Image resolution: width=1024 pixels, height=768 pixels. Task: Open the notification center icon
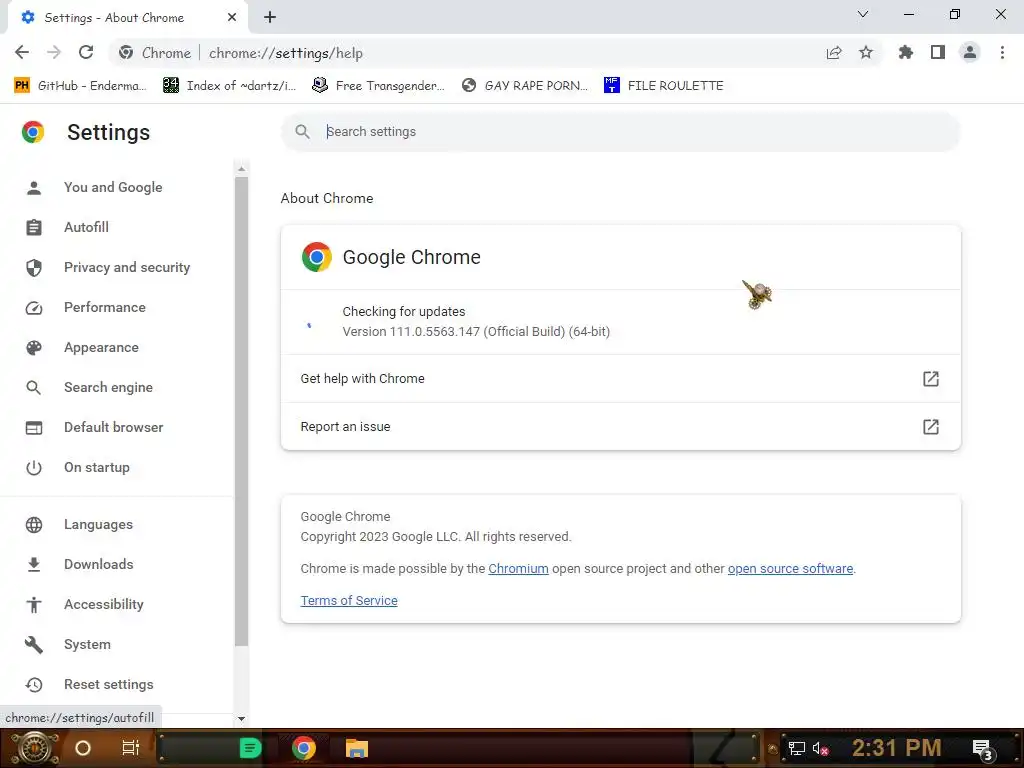coord(983,749)
